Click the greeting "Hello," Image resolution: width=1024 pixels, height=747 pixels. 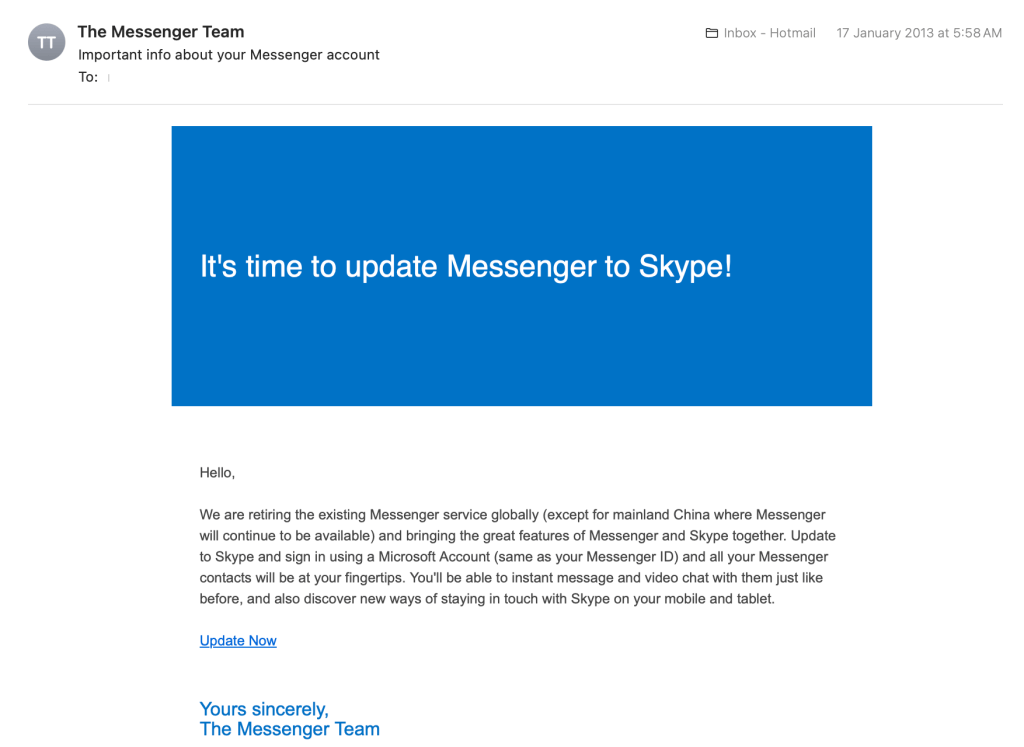pos(216,472)
